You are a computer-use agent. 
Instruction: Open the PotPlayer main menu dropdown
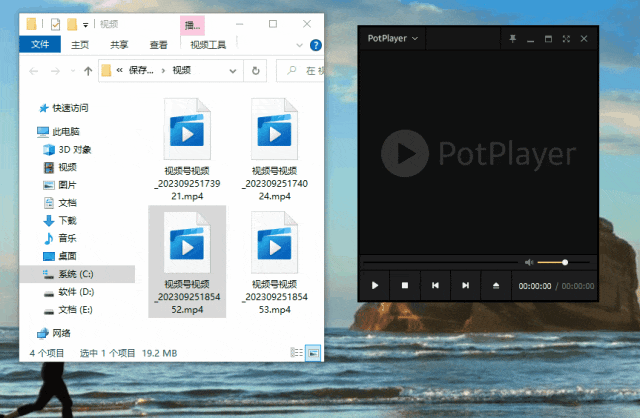(392, 38)
